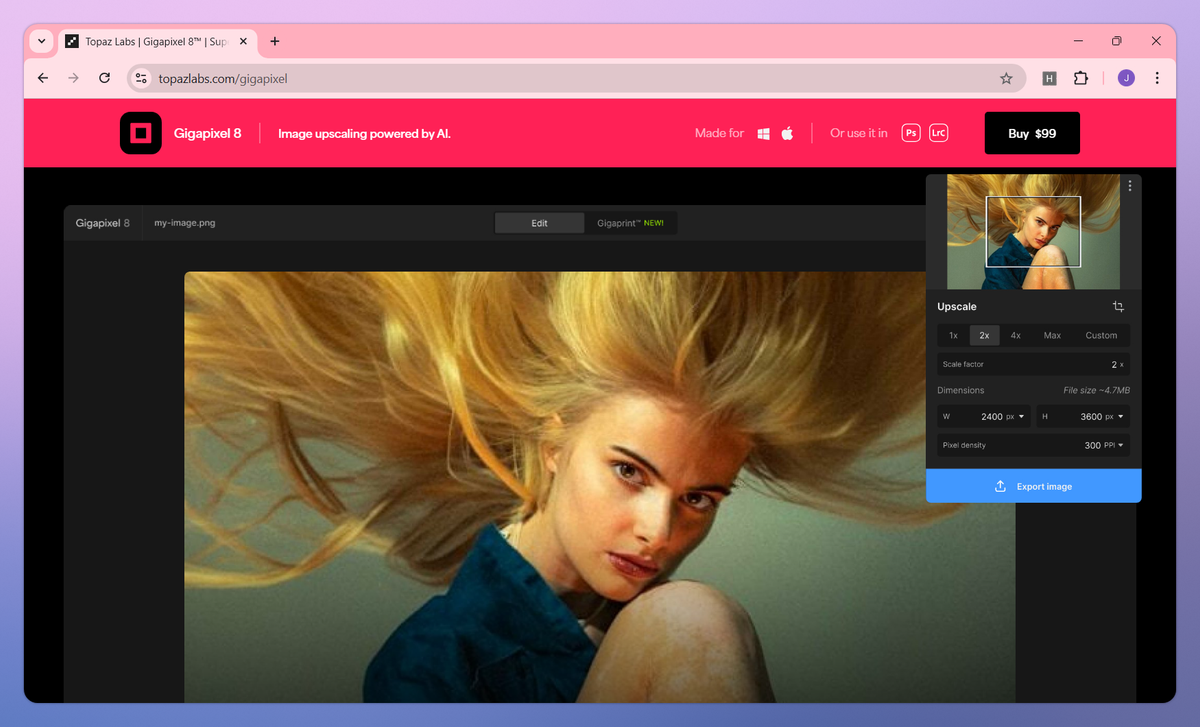Click the Windows platform icon

763,133
